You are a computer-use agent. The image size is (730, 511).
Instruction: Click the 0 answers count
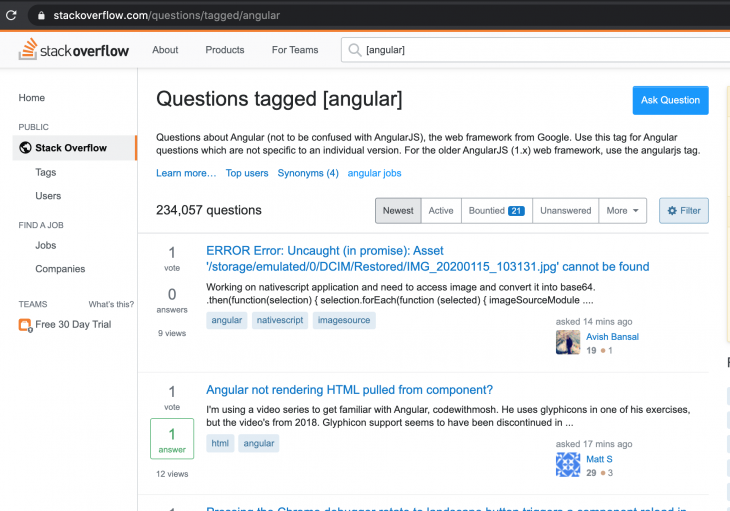tap(172, 301)
